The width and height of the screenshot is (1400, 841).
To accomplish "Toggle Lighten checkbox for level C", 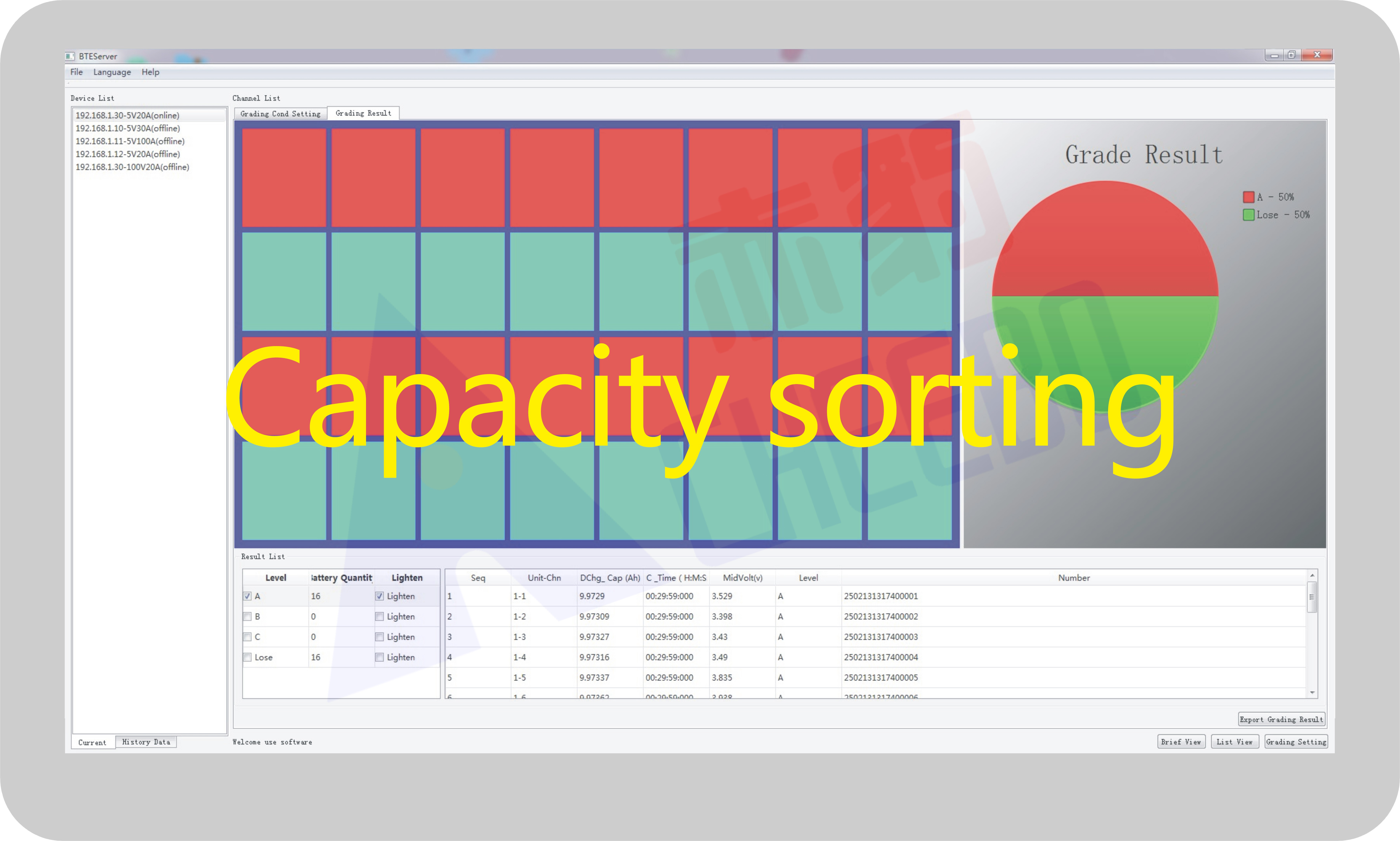I will pyautogui.click(x=380, y=637).
